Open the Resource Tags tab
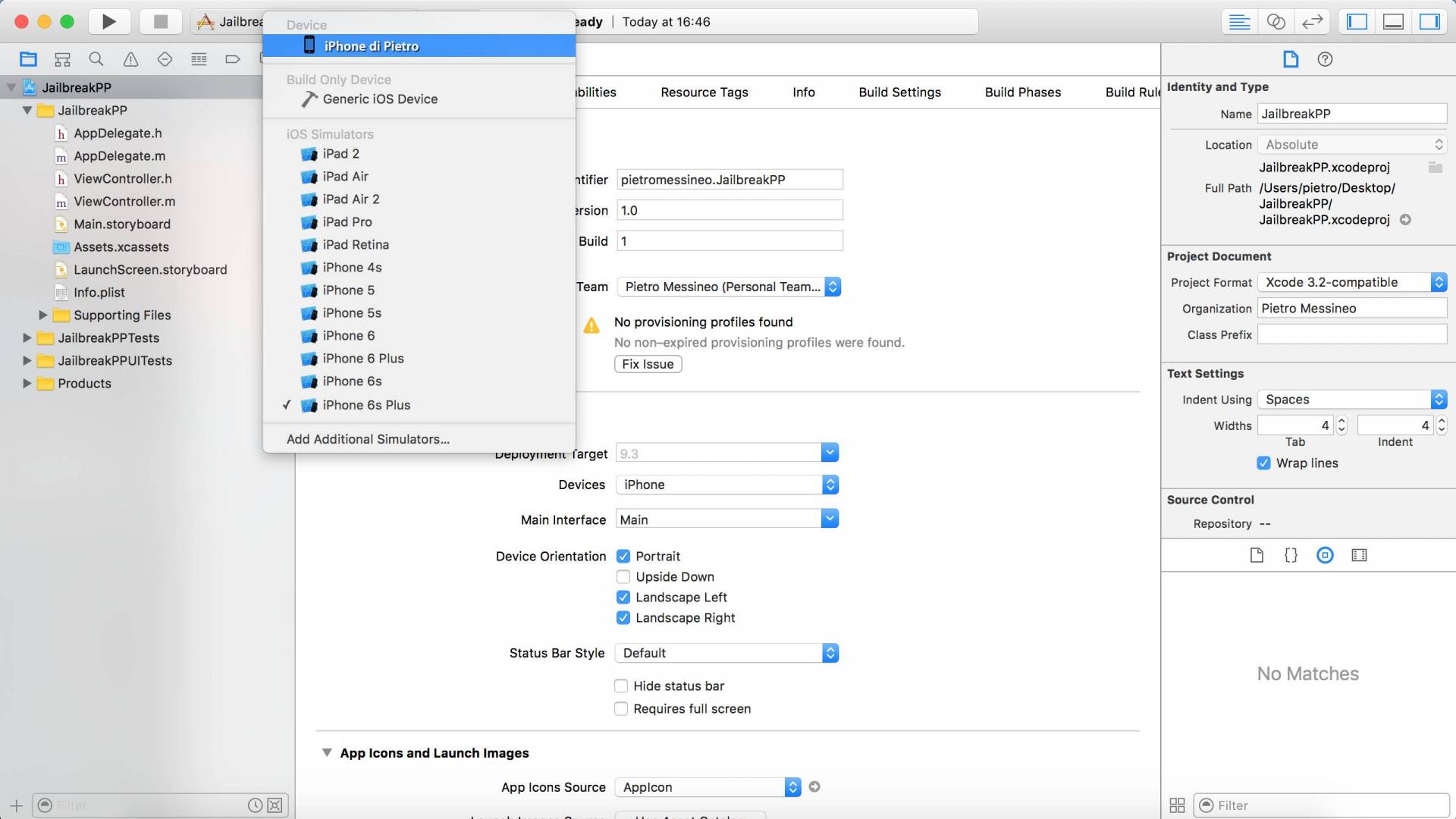1456x819 pixels. click(704, 93)
